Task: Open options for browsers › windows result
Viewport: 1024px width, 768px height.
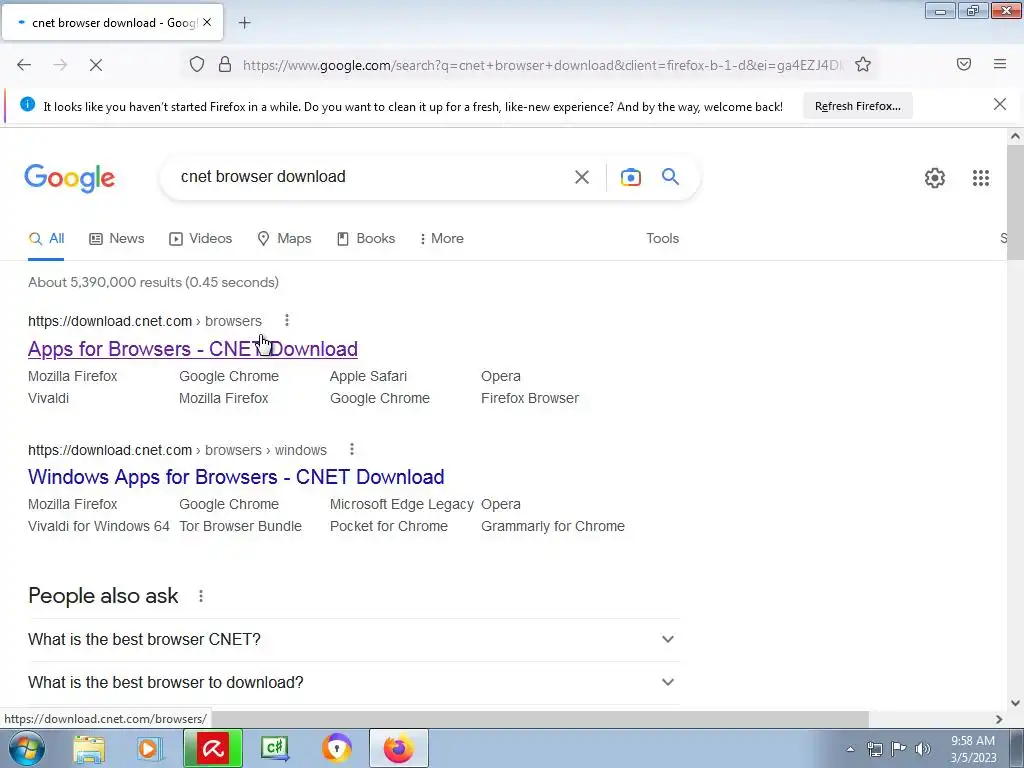Action: 351,449
